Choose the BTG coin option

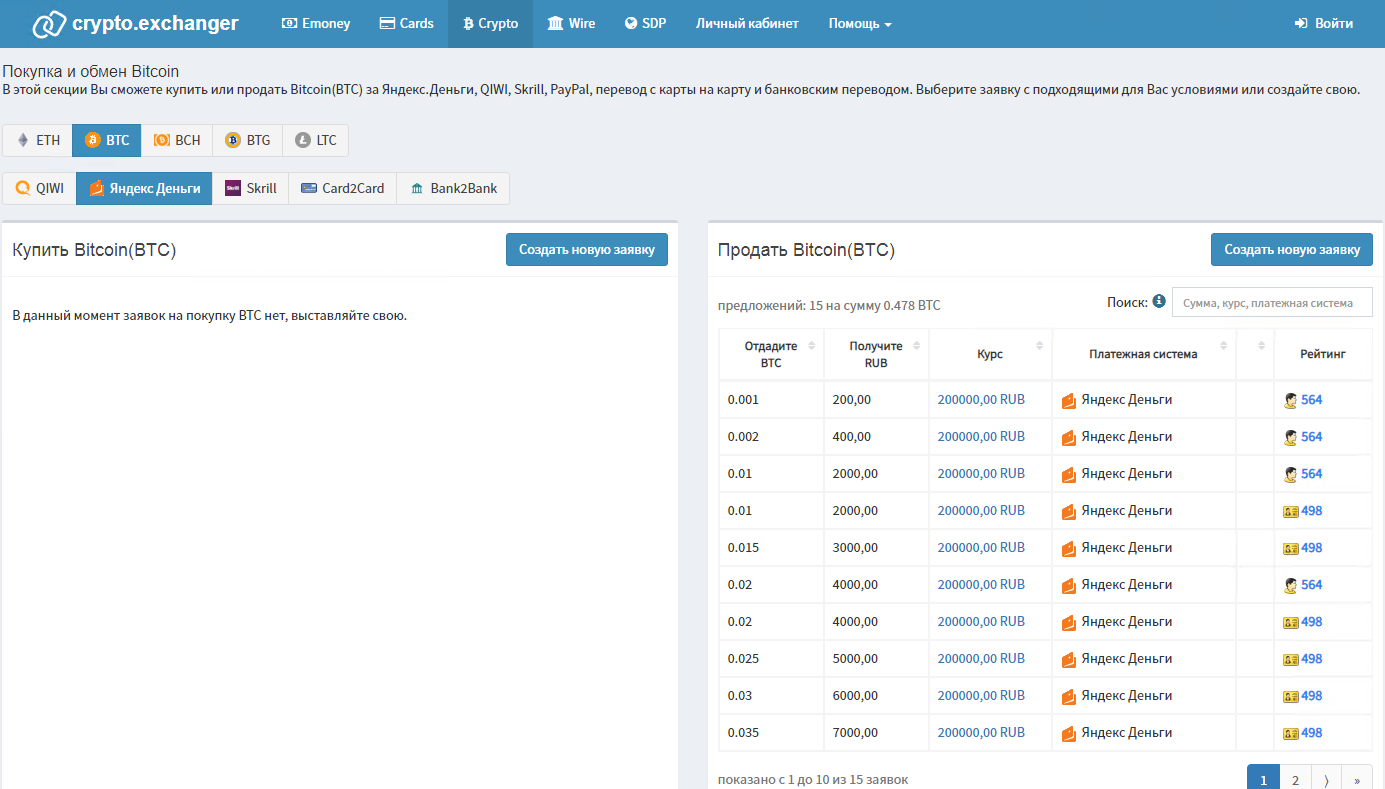[247, 140]
